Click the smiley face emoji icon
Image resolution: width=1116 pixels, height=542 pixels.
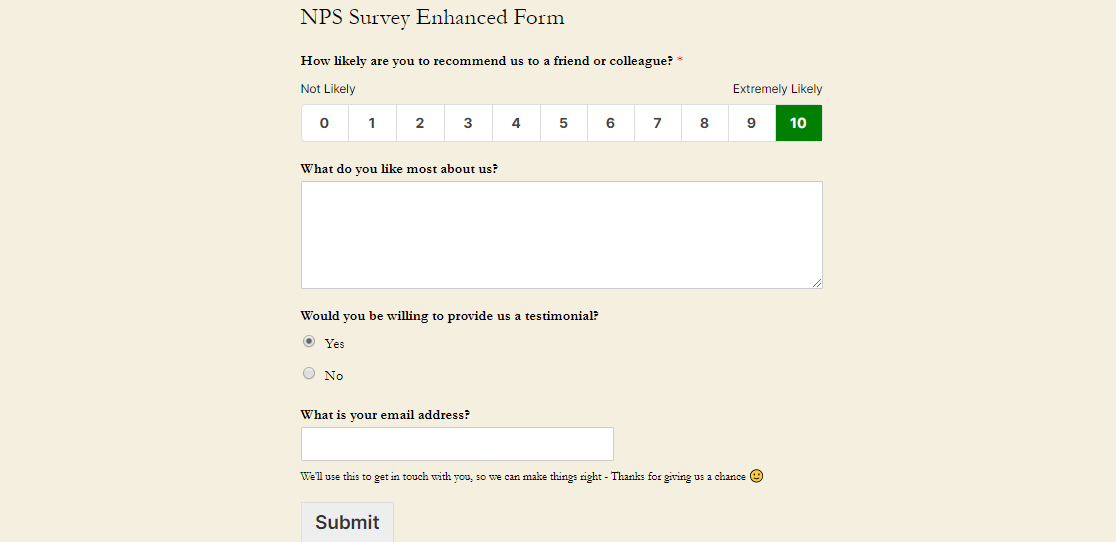(756, 476)
